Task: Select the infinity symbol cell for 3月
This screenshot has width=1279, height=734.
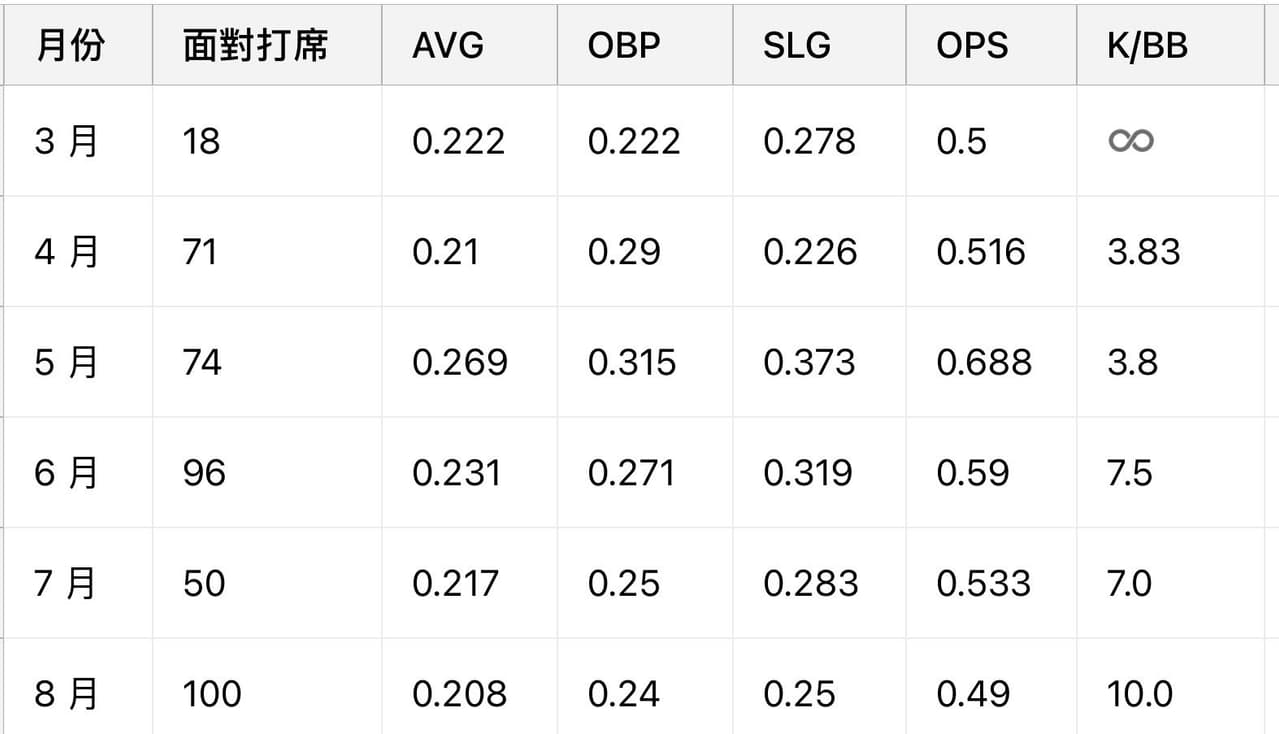Action: coord(1171,141)
